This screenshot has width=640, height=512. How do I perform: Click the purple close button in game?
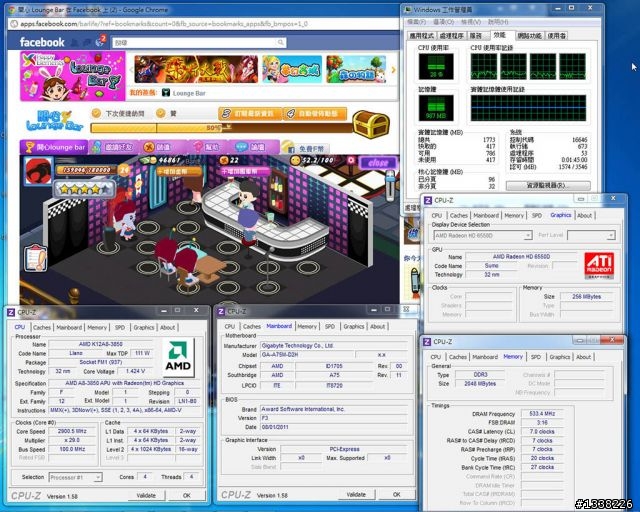pyautogui.click(x=377, y=162)
